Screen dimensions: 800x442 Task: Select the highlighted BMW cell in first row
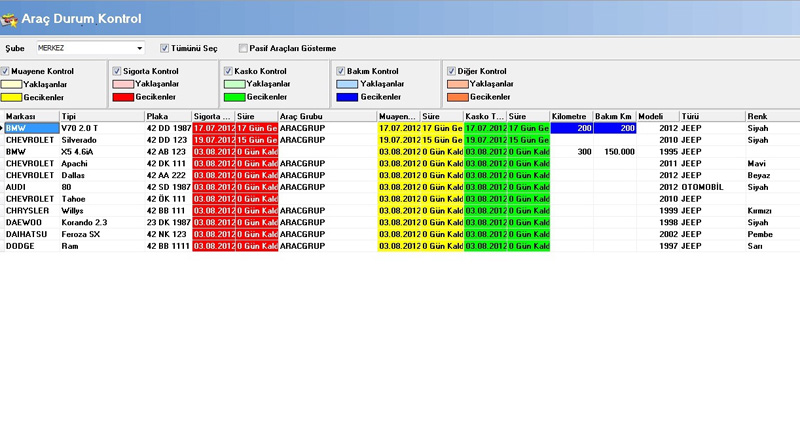[x=32, y=128]
